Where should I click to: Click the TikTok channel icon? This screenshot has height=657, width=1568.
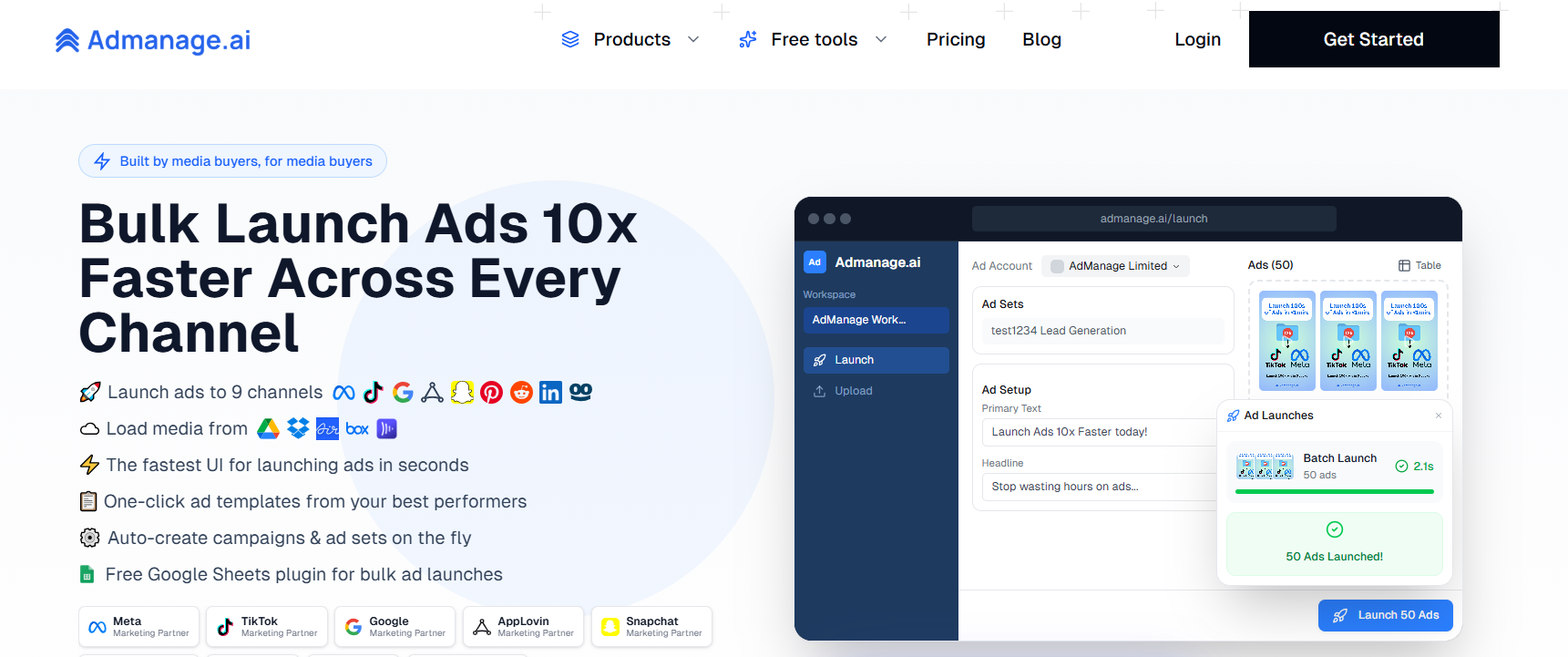[x=373, y=393]
